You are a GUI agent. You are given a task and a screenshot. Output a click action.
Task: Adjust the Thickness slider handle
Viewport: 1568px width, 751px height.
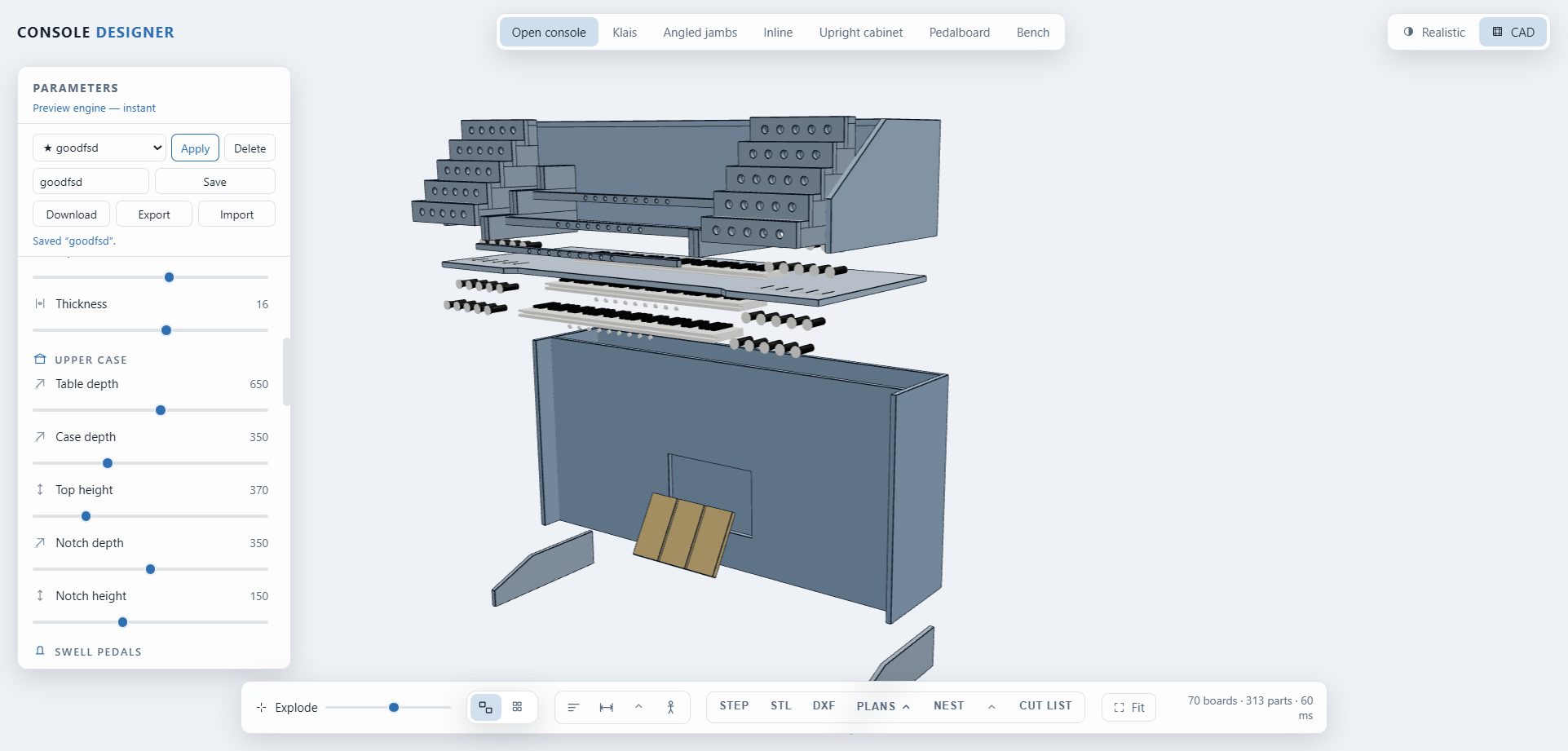(166, 330)
